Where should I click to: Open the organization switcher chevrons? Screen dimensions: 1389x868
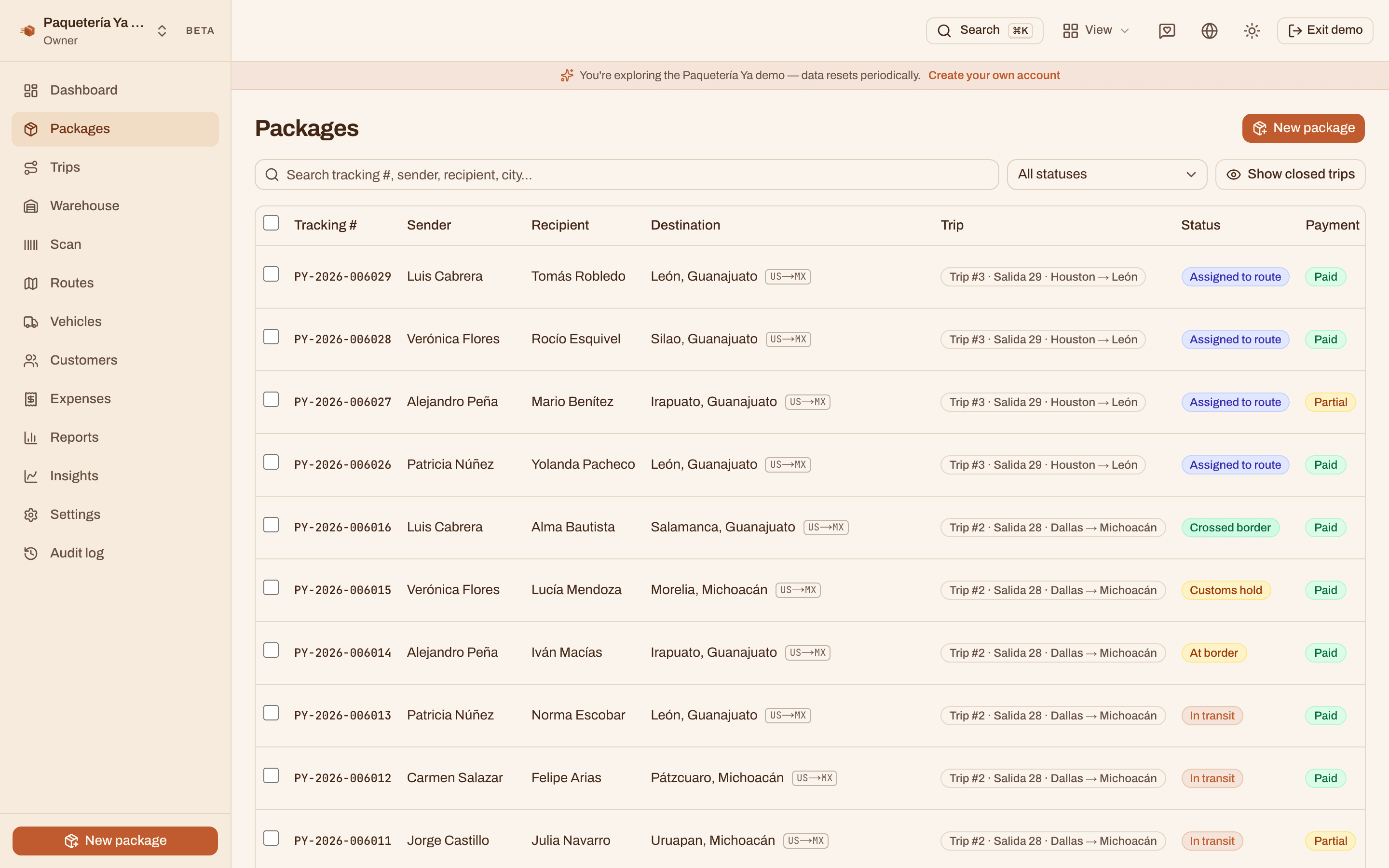162,30
